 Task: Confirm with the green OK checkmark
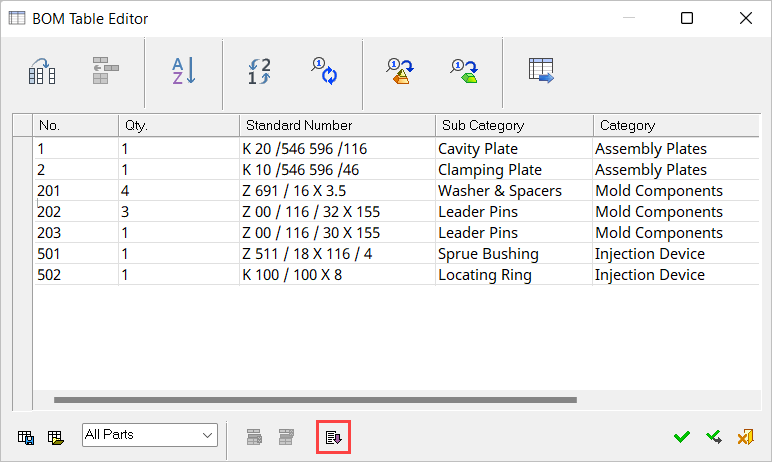(682, 437)
